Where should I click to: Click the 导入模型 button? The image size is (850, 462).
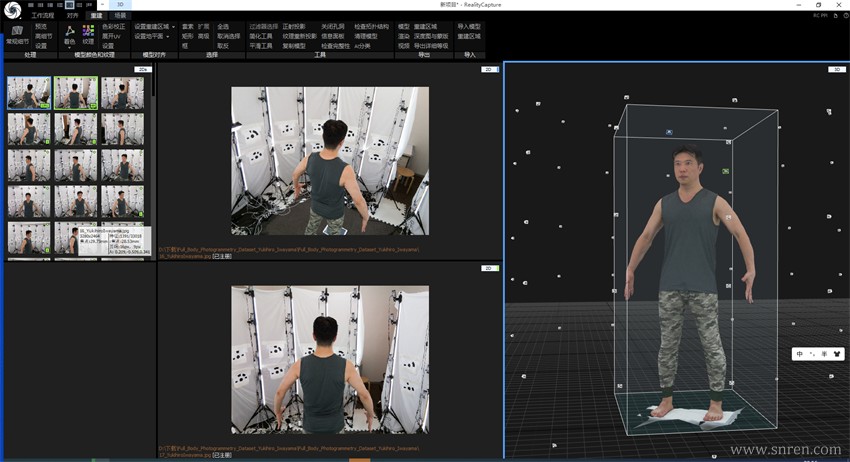[x=468, y=26]
